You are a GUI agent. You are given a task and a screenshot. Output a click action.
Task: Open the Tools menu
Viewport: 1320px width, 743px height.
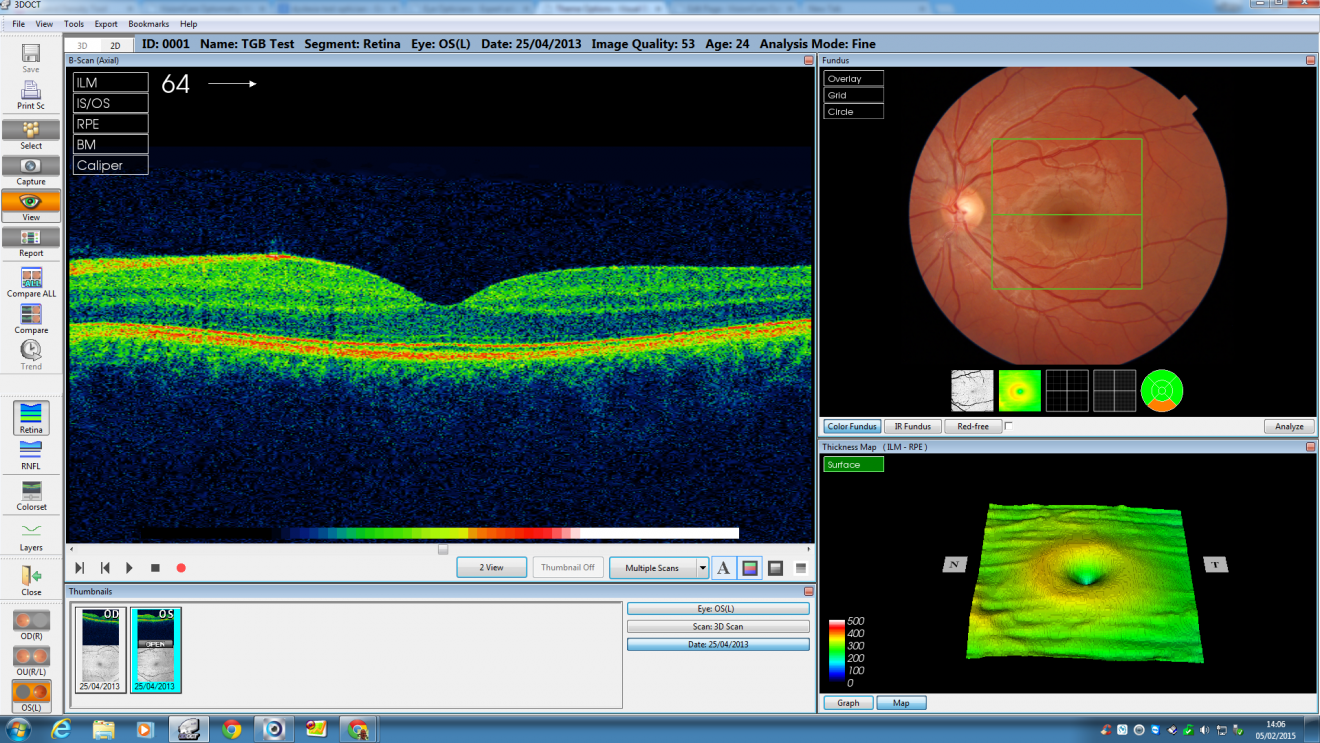click(73, 23)
